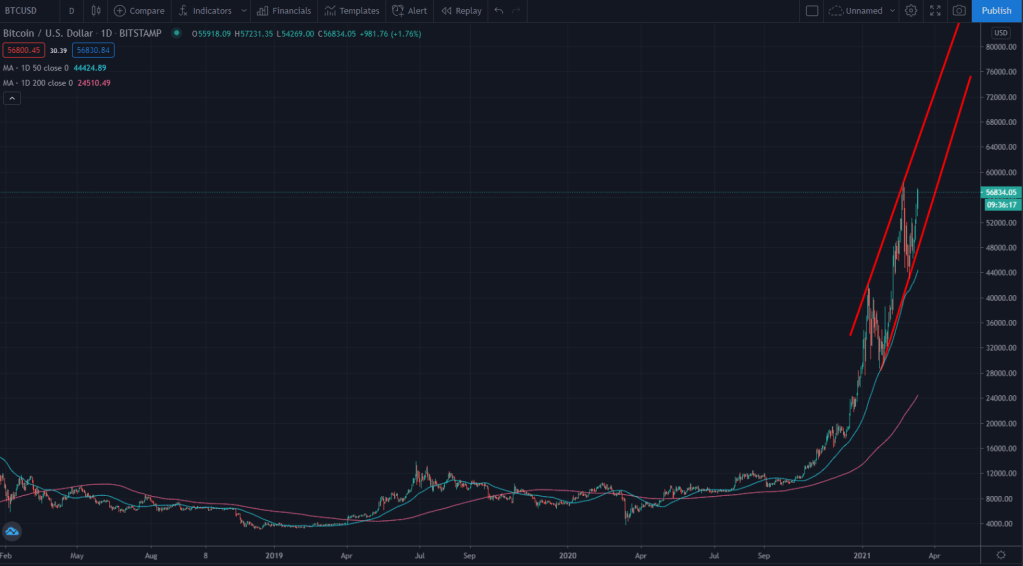Open the select layout square icon

[x=812, y=11]
